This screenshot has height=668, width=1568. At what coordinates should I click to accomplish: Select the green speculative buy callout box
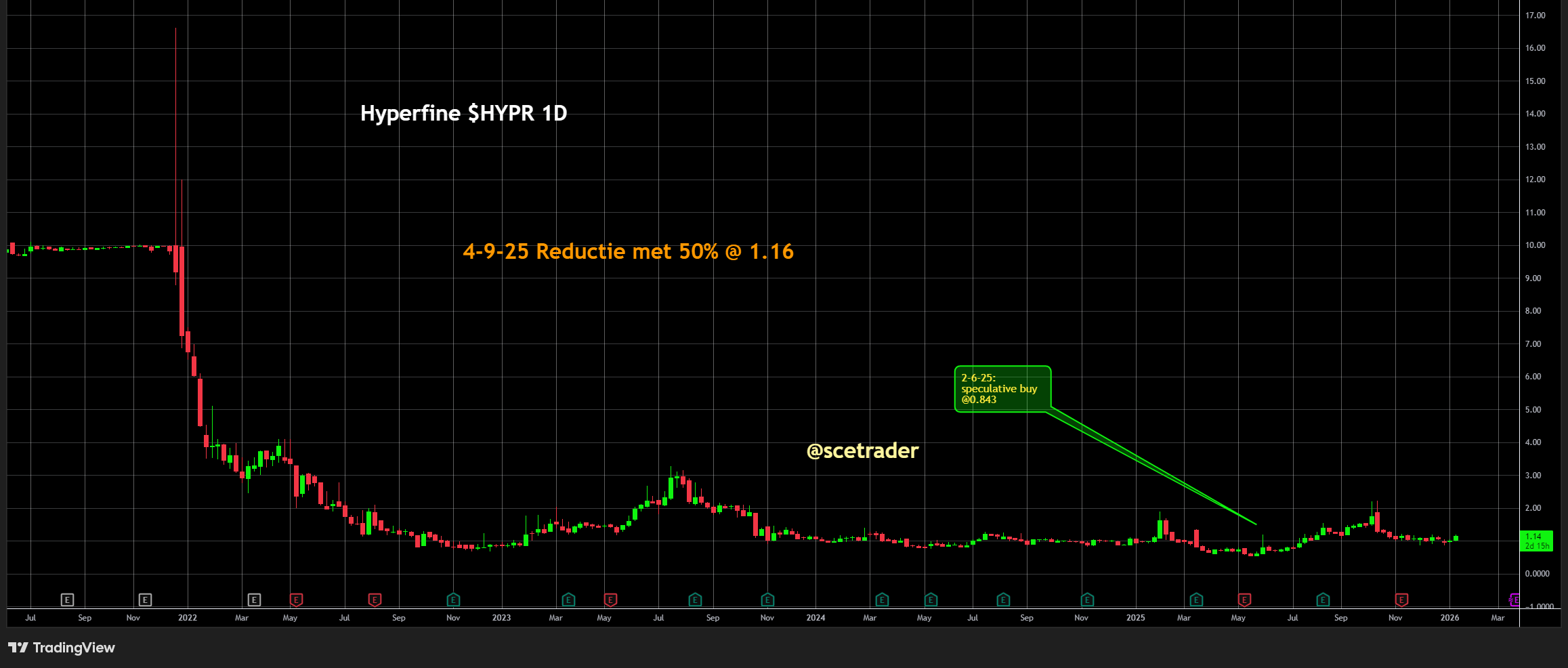coord(1002,389)
